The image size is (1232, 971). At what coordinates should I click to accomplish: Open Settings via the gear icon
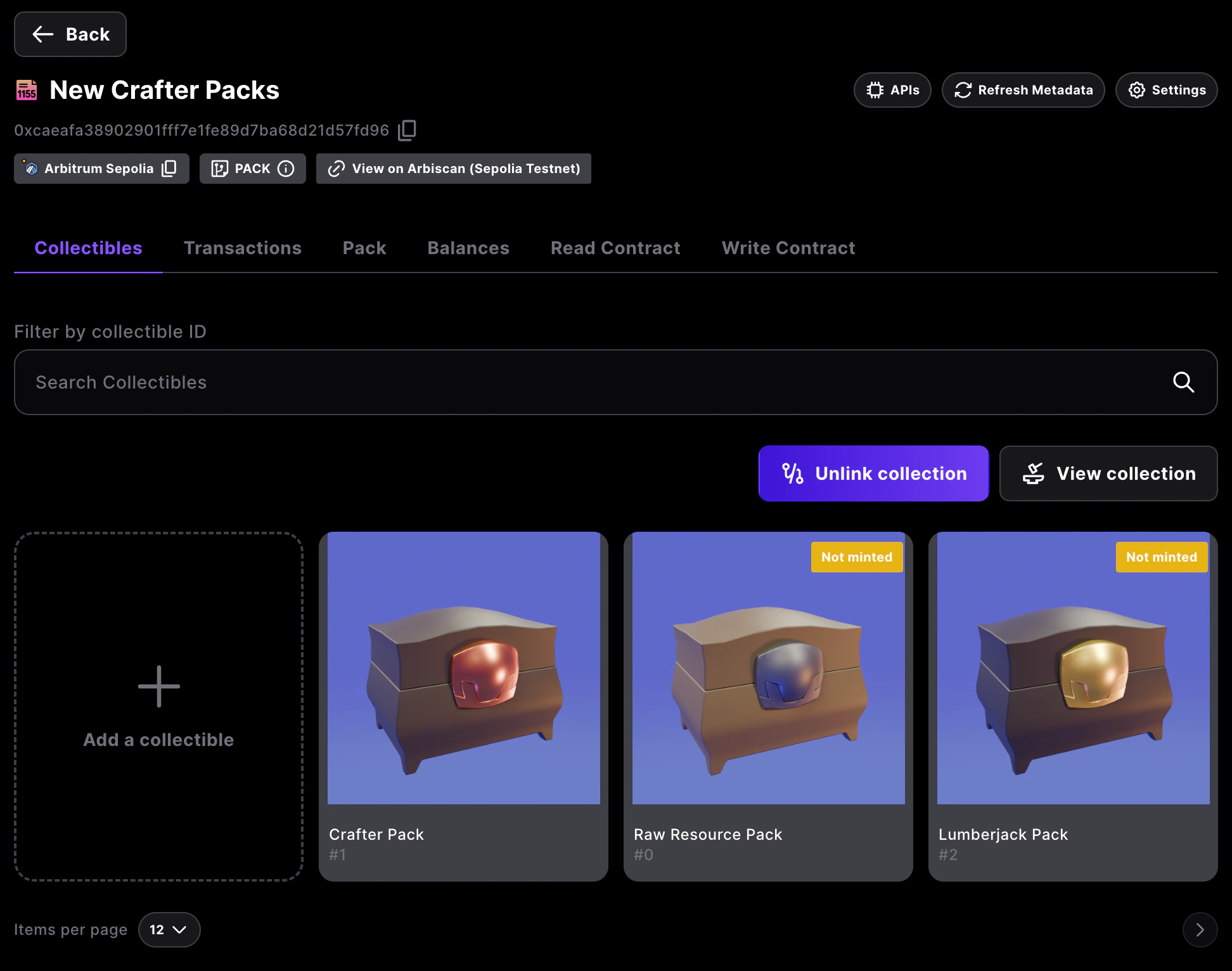tap(1136, 90)
